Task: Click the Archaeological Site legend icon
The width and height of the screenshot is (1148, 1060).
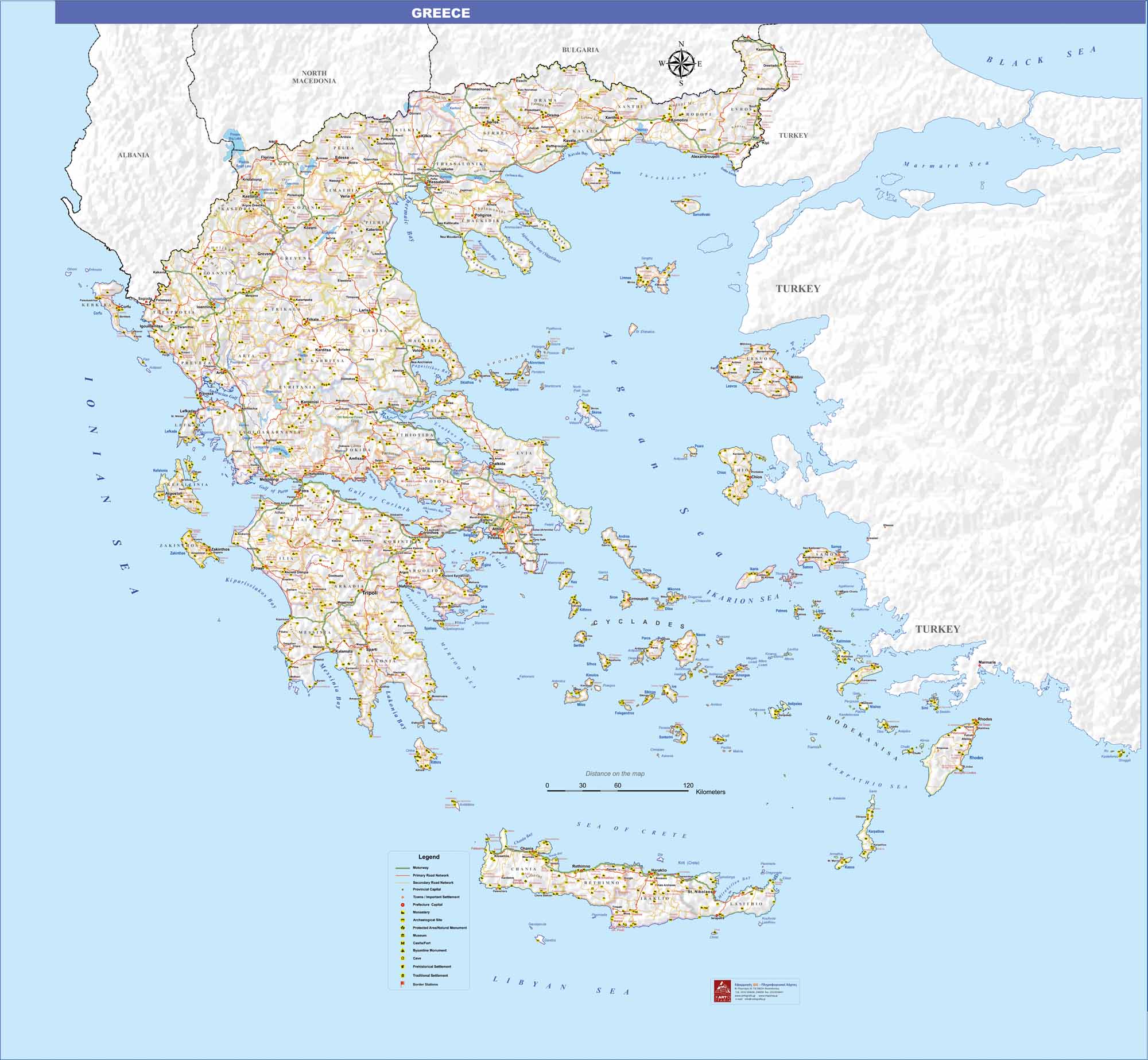Action: tap(402, 920)
